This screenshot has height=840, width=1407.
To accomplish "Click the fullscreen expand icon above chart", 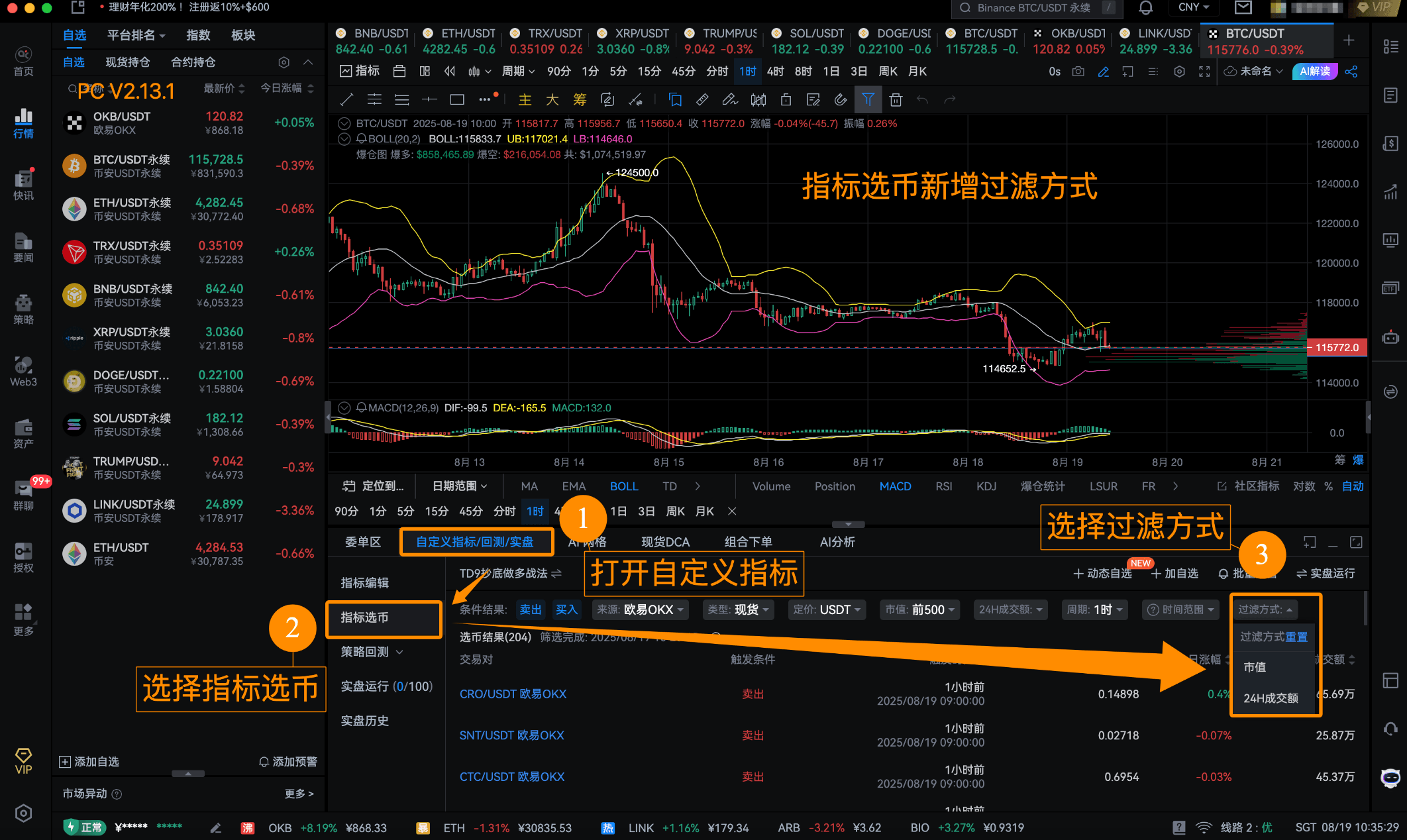I will (1204, 71).
